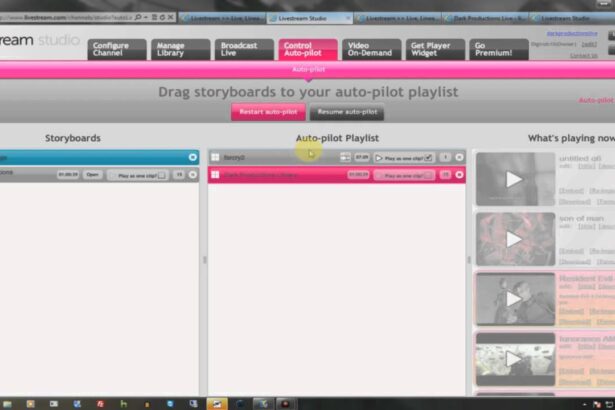Play the fourth black-and-white video thumbnail

pos(515,359)
